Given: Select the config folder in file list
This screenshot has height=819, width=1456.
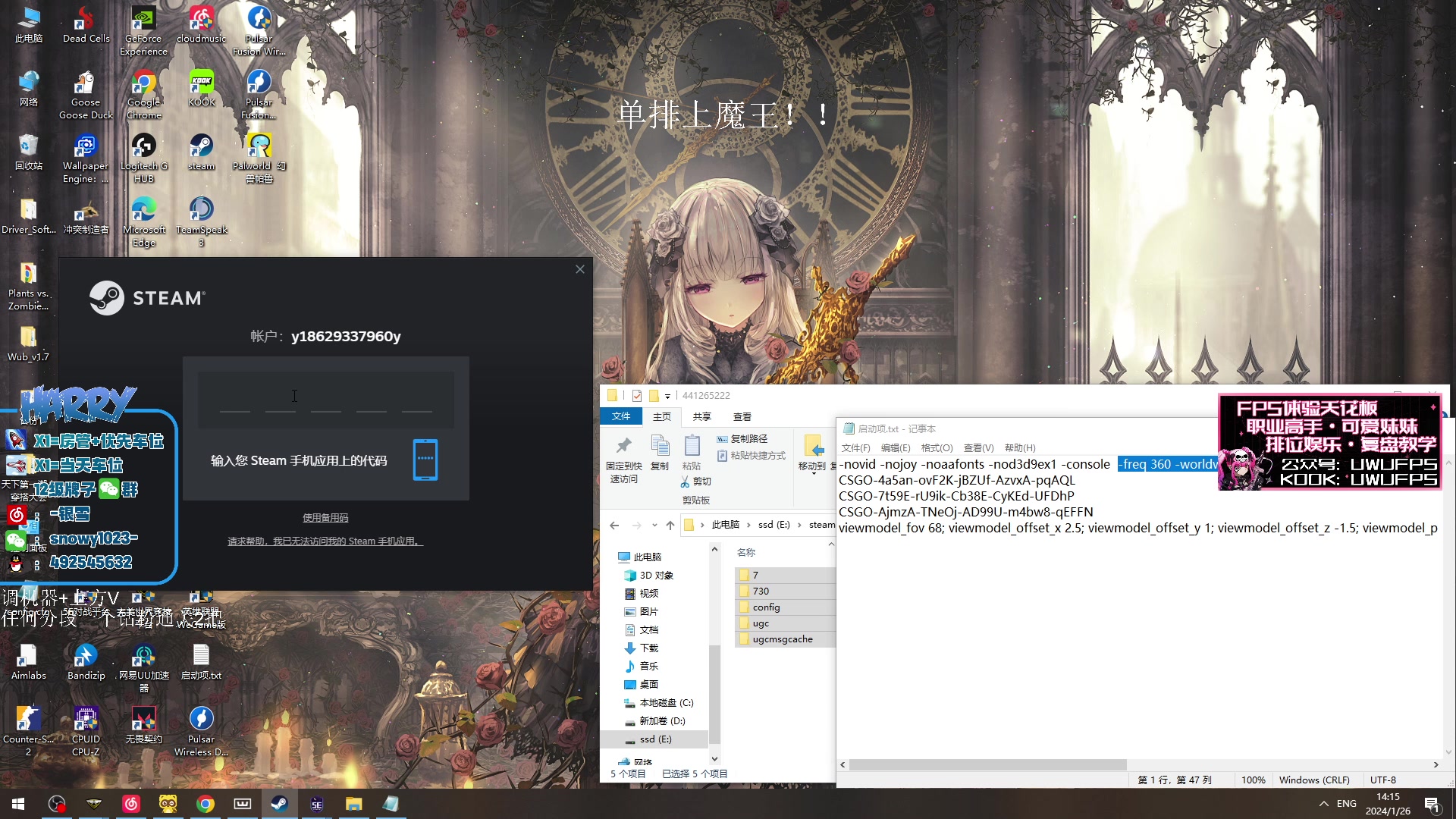Looking at the screenshot, I should pos(786,607).
